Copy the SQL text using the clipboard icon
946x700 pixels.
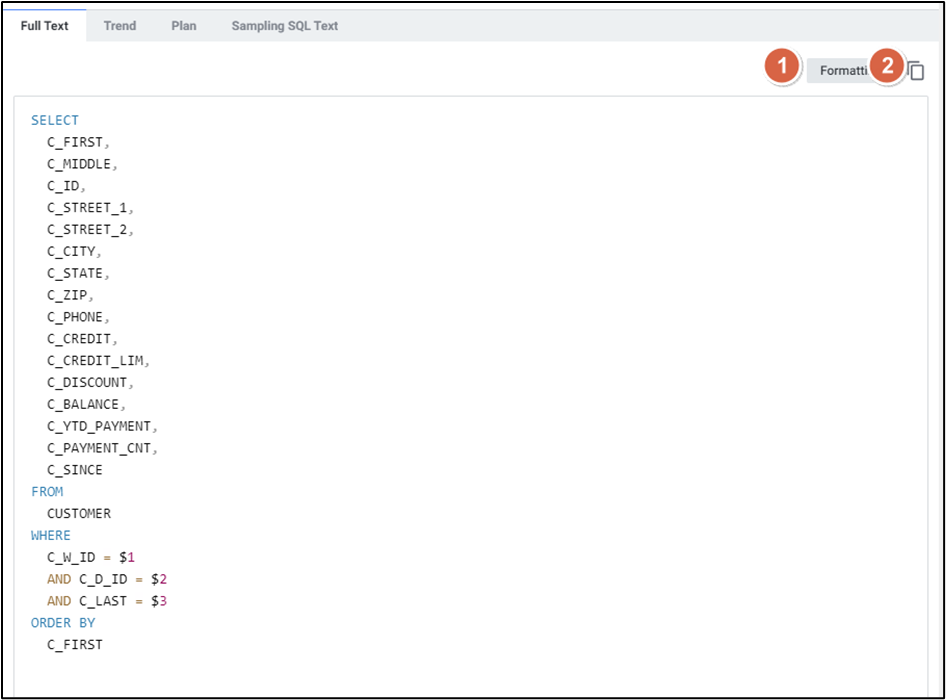tap(916, 70)
